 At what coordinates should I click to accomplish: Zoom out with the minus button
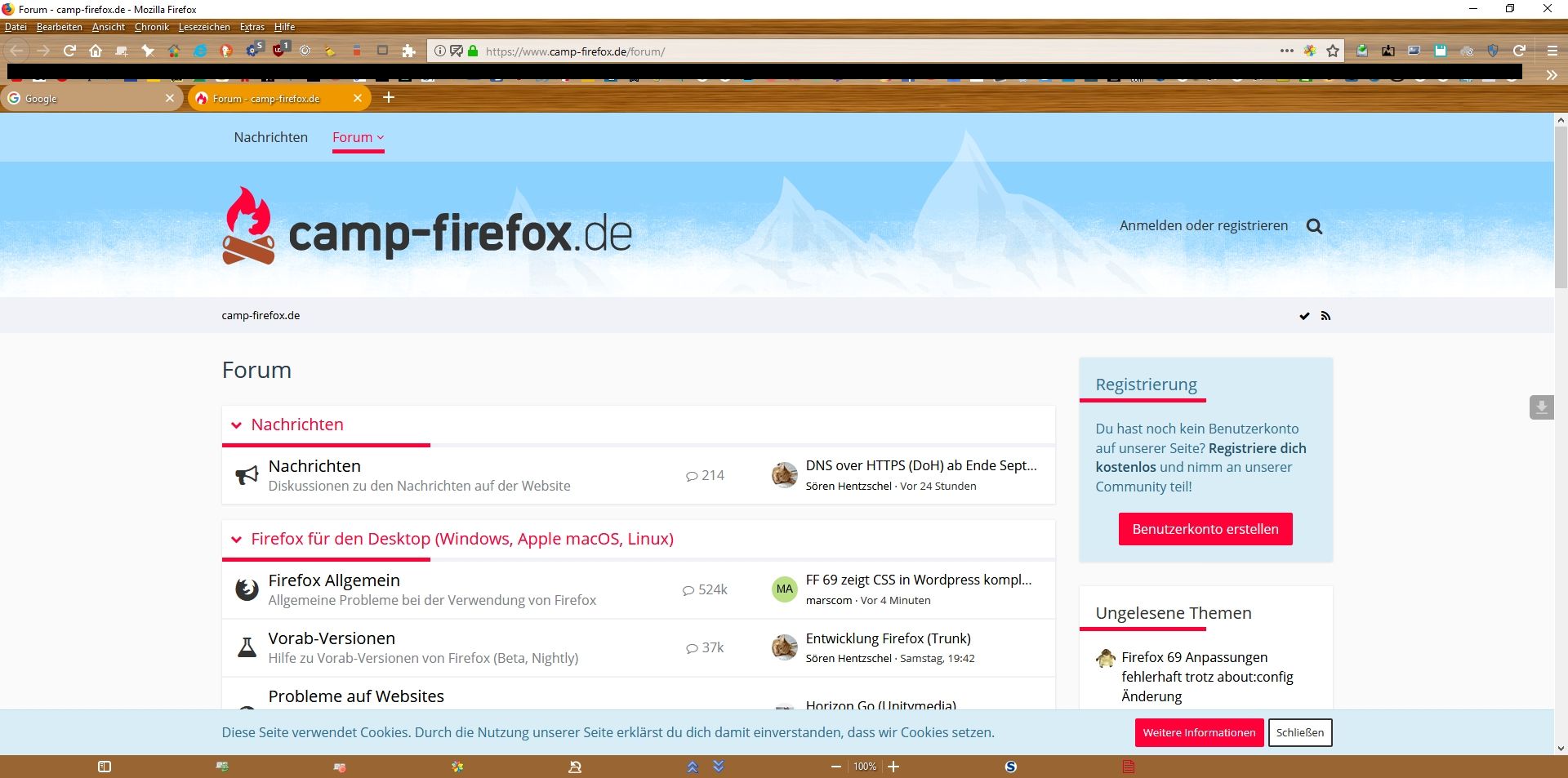pos(836,767)
